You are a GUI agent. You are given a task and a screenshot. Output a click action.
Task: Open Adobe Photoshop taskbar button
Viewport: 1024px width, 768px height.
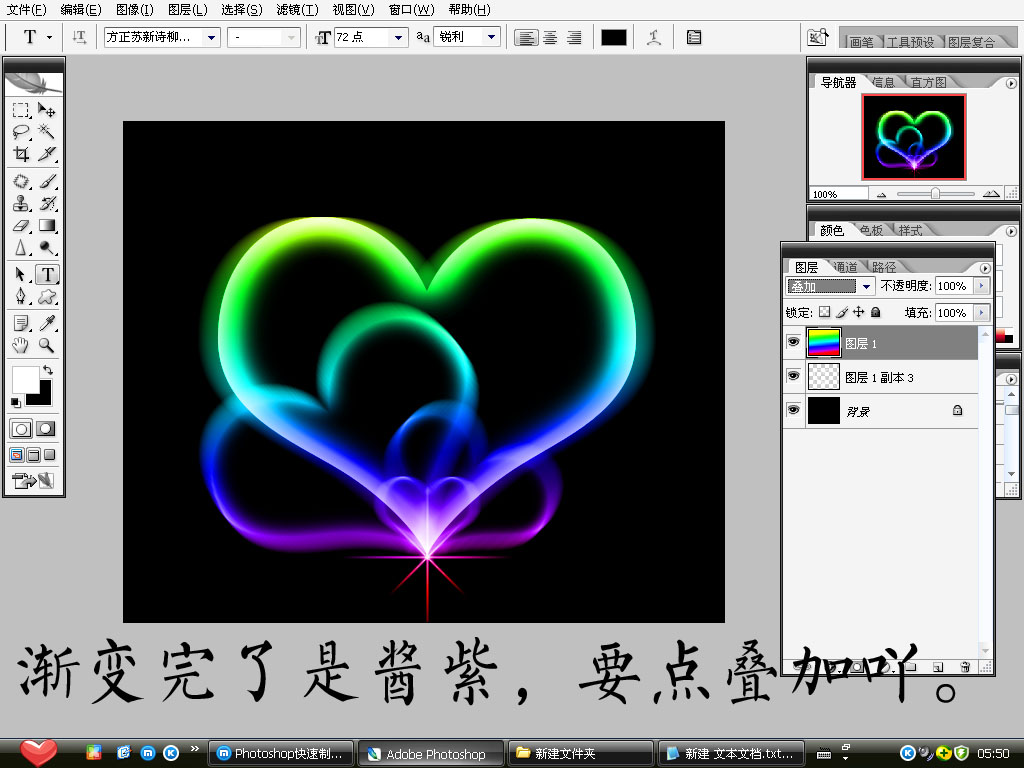pos(431,754)
